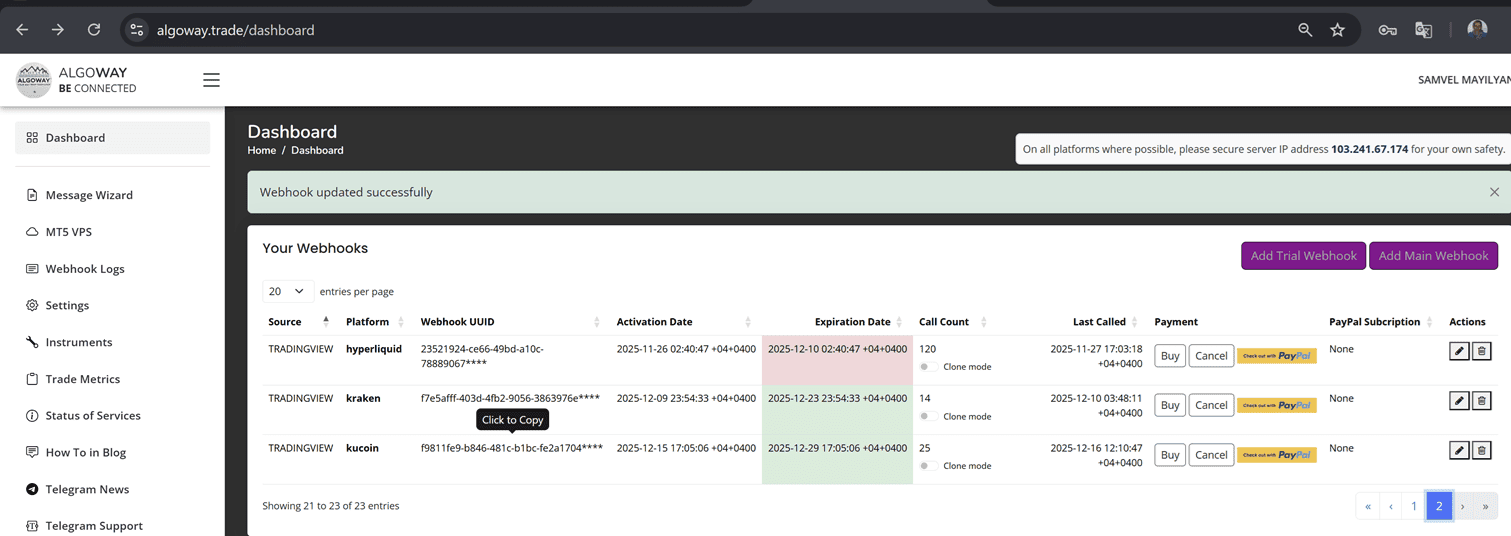Viewport: 1511px width, 536px height.
Task: Reload the algoway.trade page
Action: [x=94, y=30]
